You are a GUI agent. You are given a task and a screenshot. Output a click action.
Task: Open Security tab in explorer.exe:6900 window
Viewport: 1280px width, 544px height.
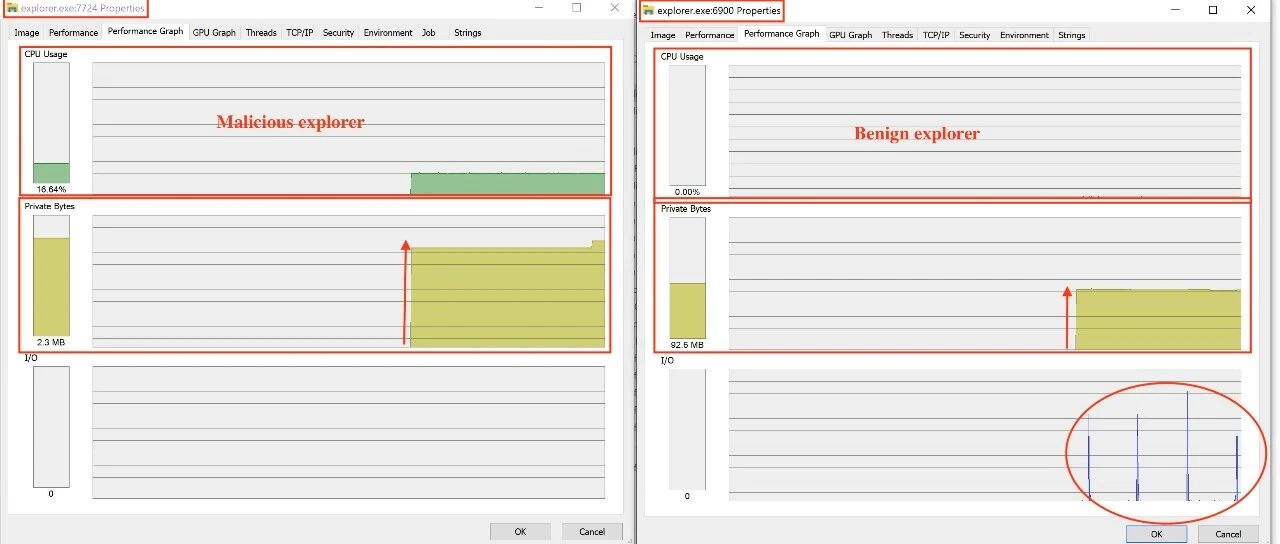tap(974, 35)
